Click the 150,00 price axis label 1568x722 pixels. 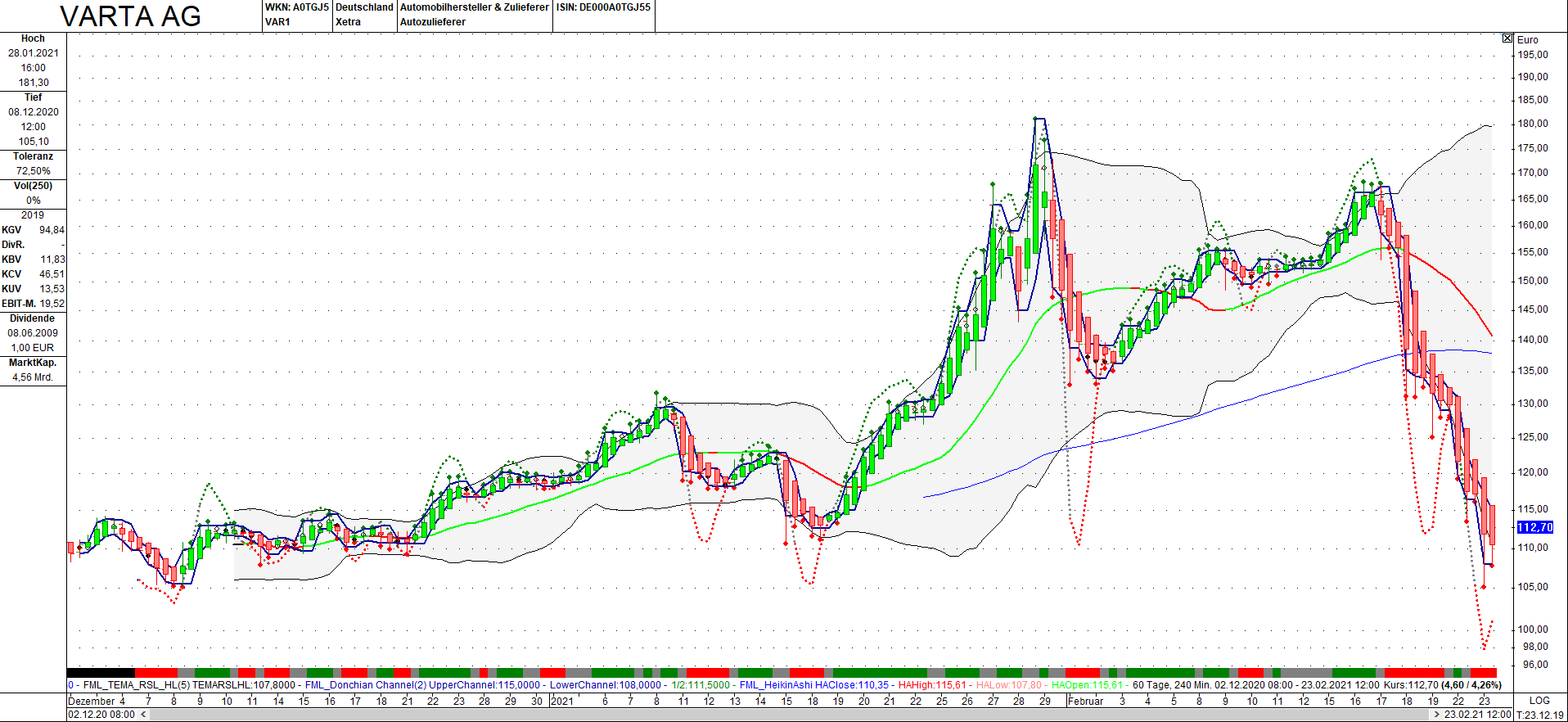coord(1533,280)
